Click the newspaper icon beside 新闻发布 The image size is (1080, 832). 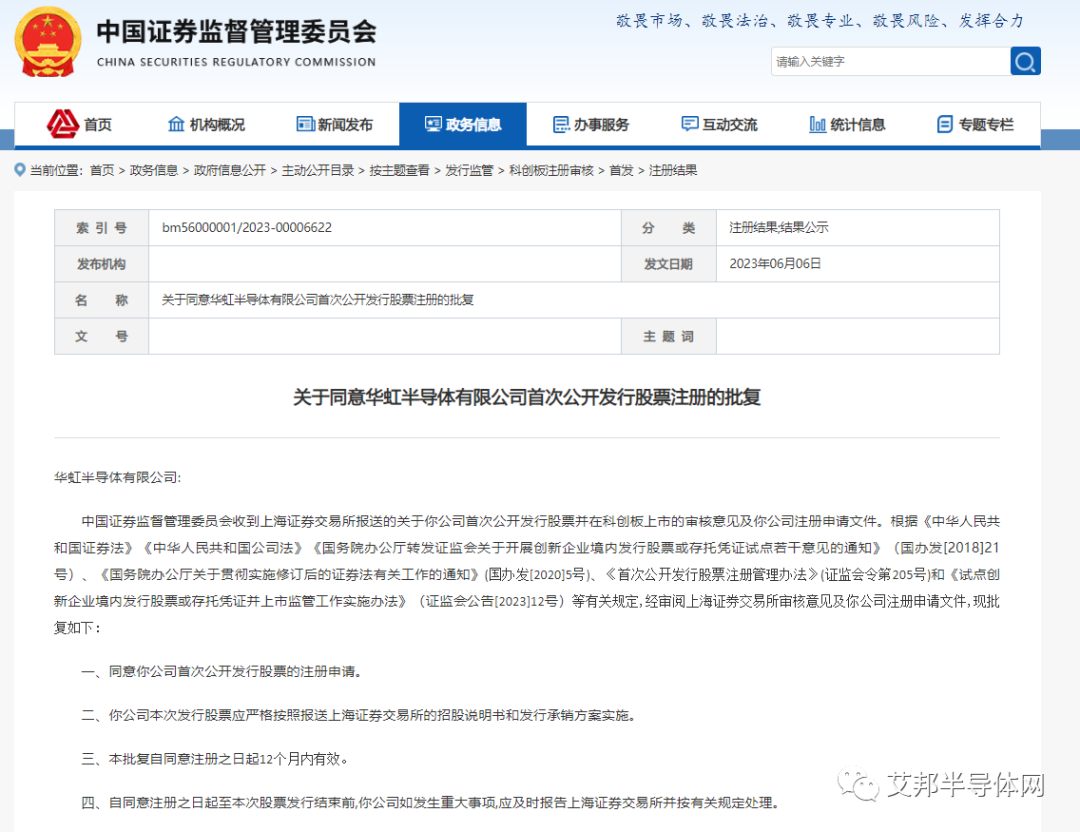point(305,124)
